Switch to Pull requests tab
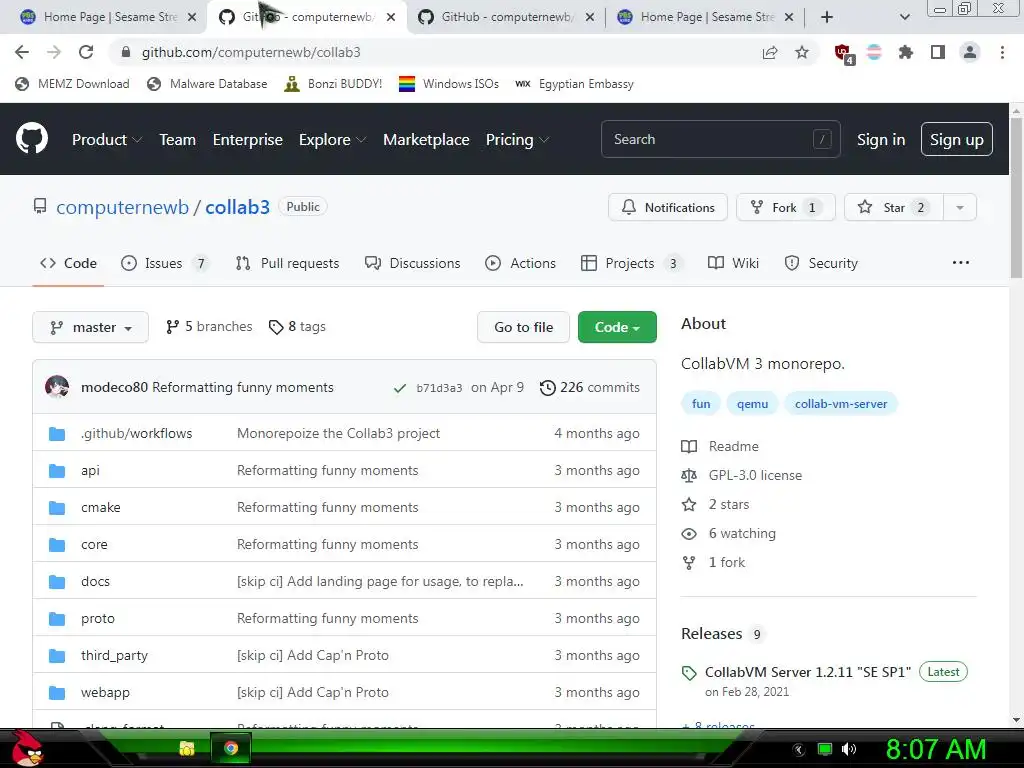This screenshot has width=1024, height=768. 287,263
